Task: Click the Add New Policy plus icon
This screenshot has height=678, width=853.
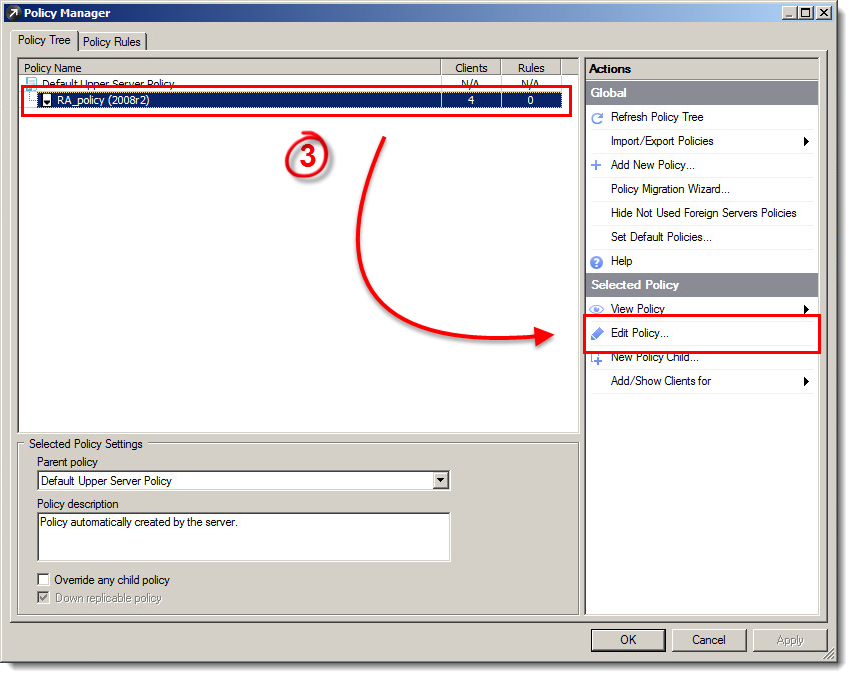Action: point(598,165)
